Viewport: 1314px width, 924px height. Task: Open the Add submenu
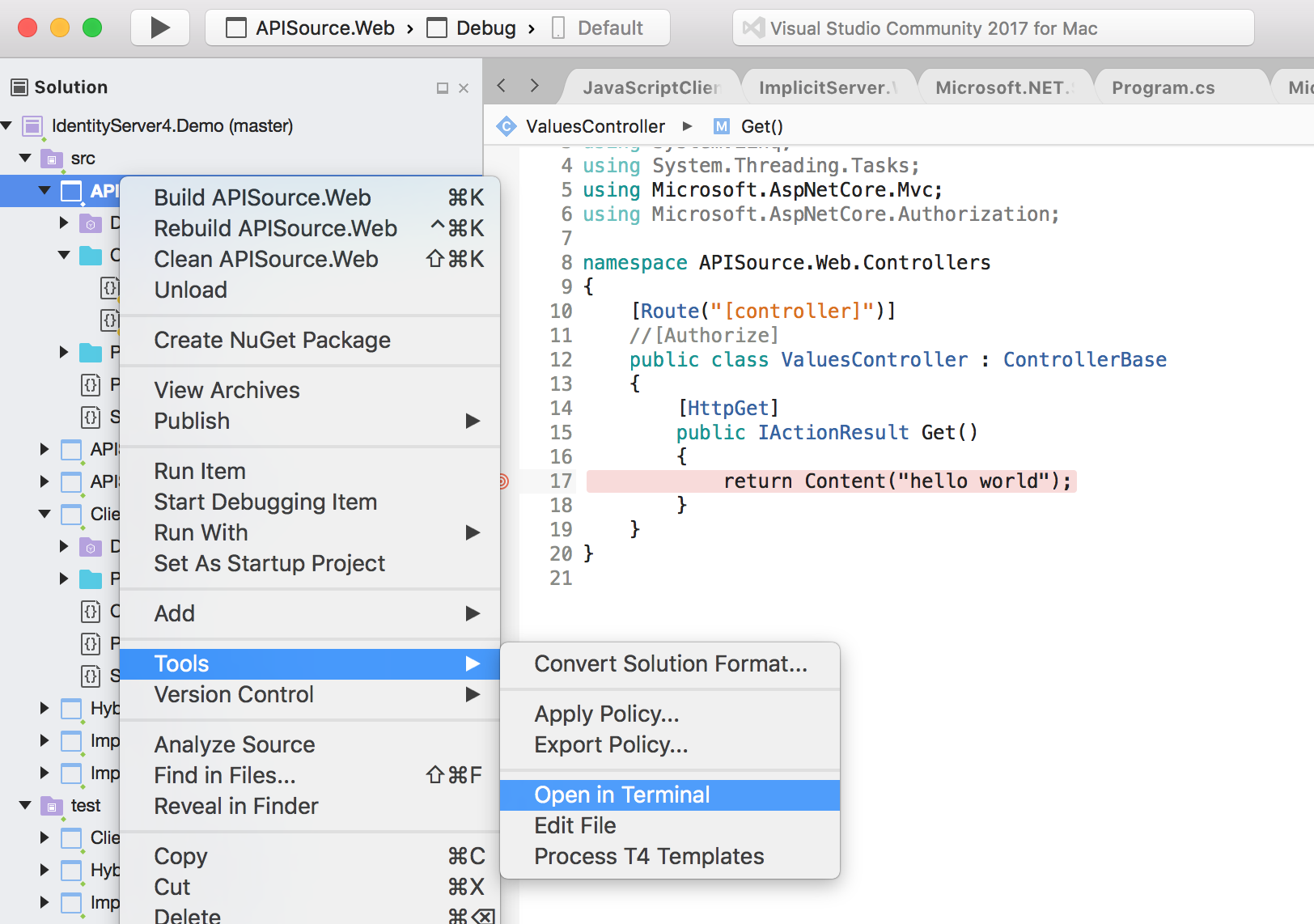click(310, 613)
